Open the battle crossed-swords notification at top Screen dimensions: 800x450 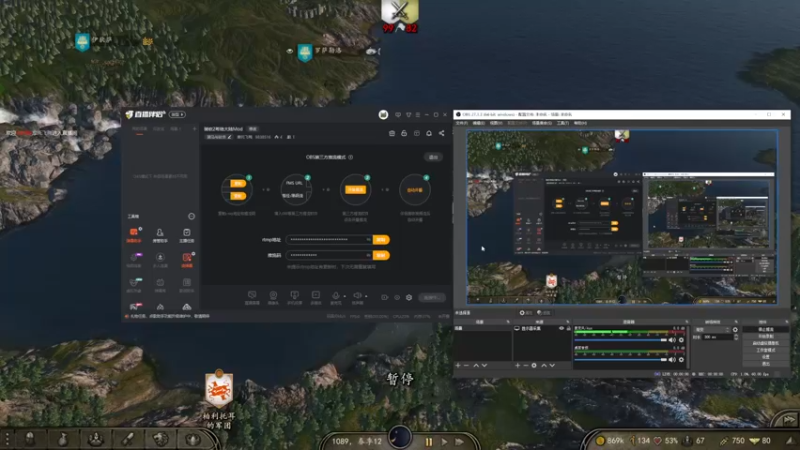400,16
